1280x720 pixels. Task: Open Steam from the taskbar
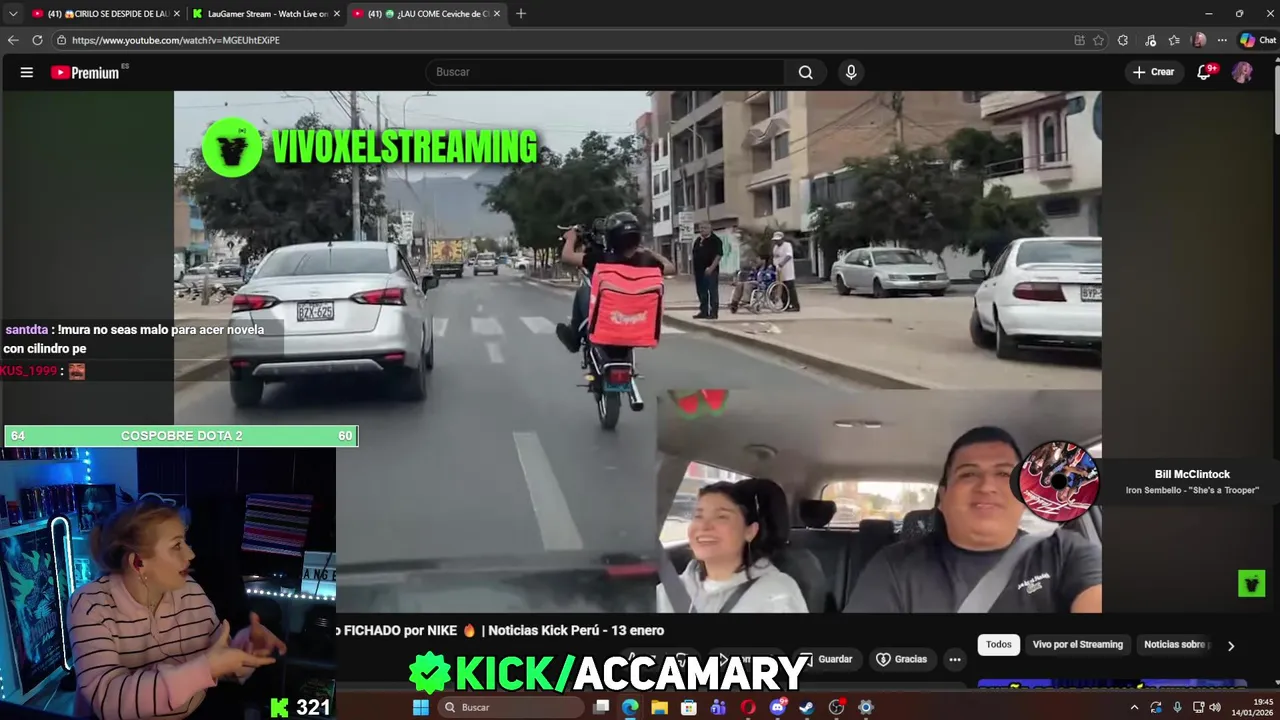click(x=807, y=707)
